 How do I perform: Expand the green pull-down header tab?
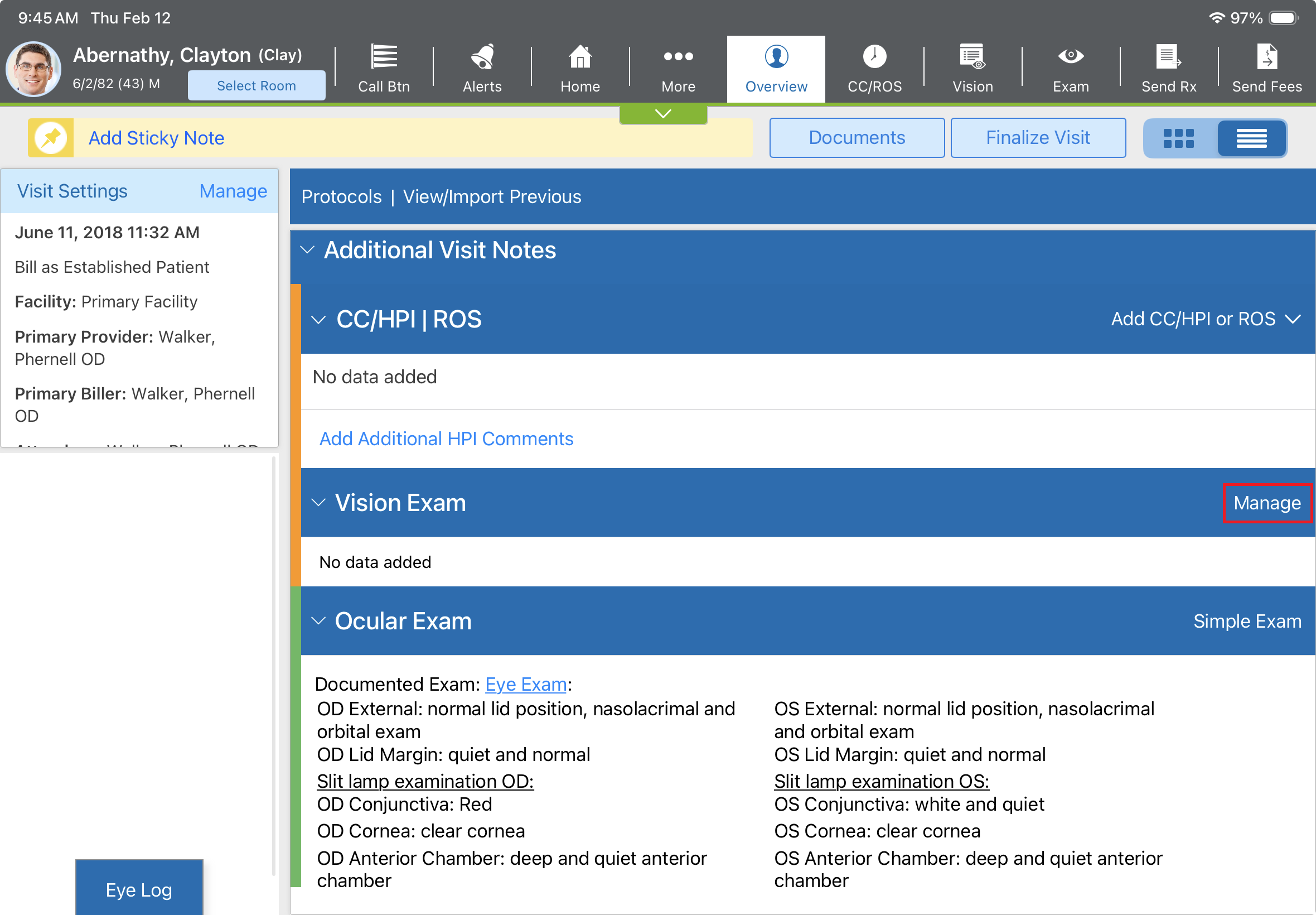[663, 113]
